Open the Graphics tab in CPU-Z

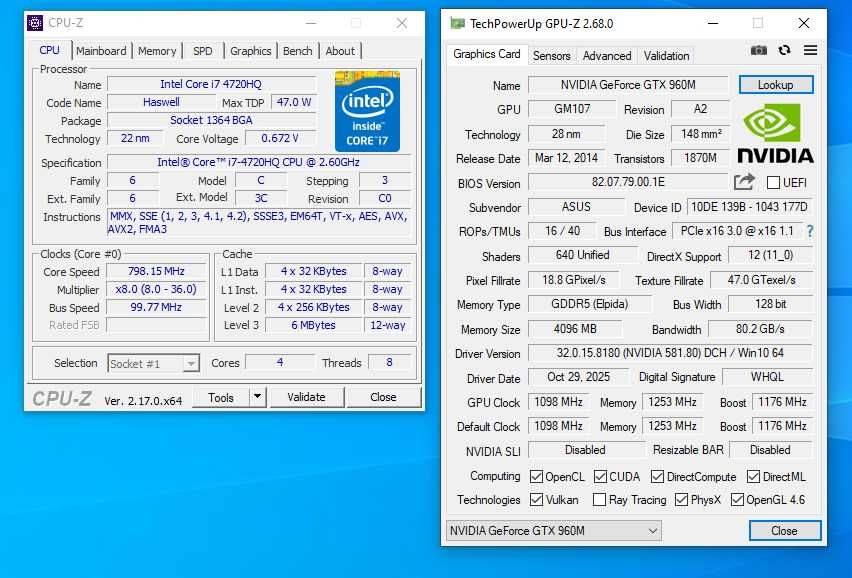250,51
